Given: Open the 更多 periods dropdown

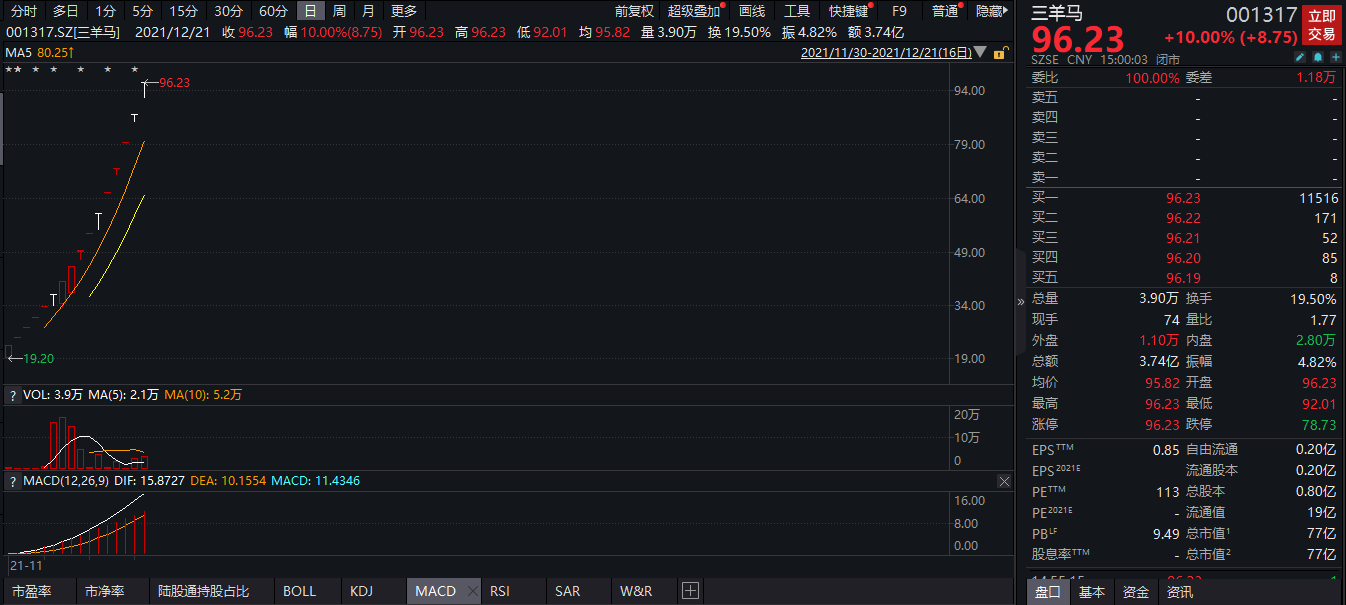Looking at the screenshot, I should click(404, 11).
